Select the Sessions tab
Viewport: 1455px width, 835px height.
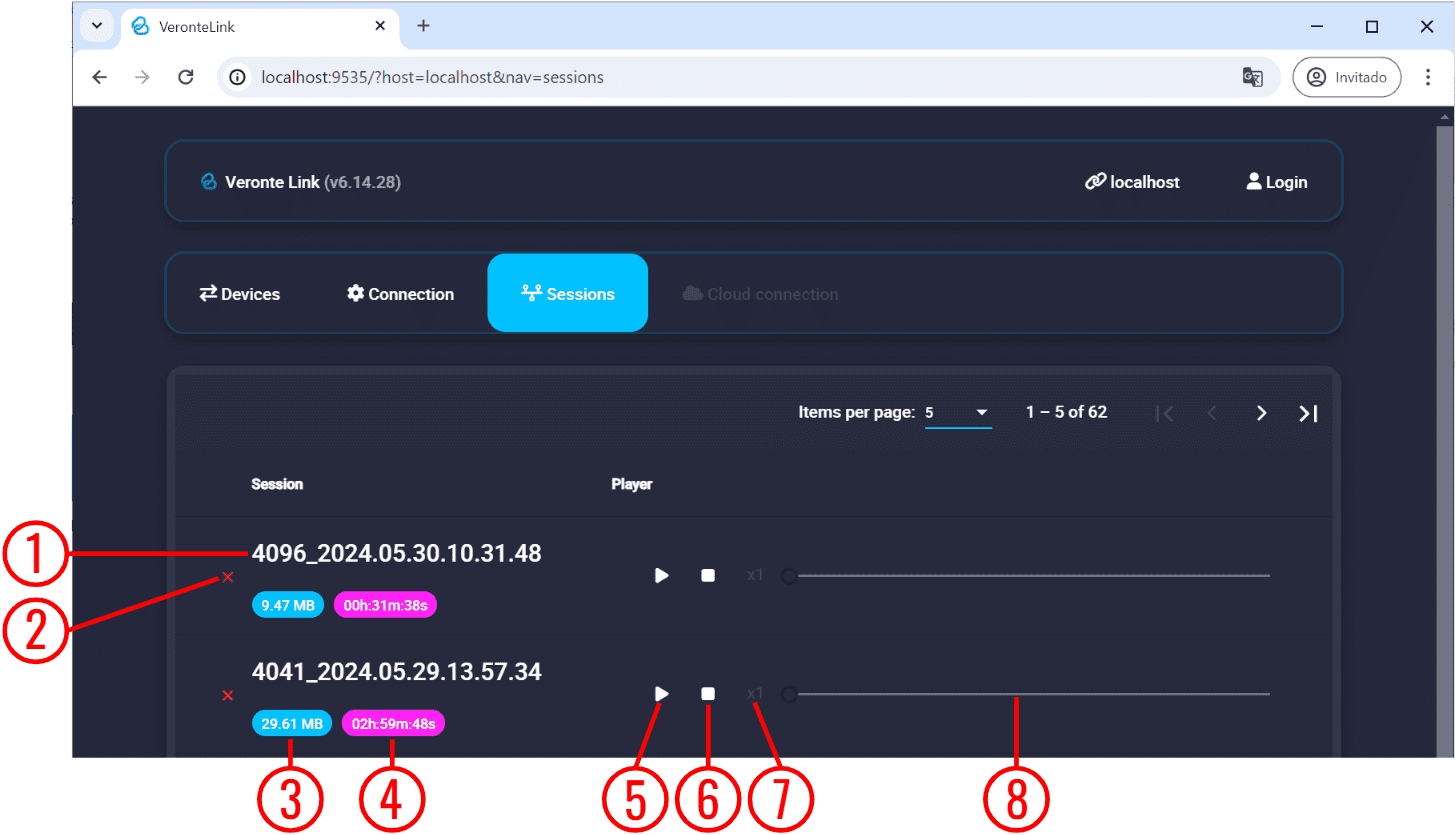[568, 294]
